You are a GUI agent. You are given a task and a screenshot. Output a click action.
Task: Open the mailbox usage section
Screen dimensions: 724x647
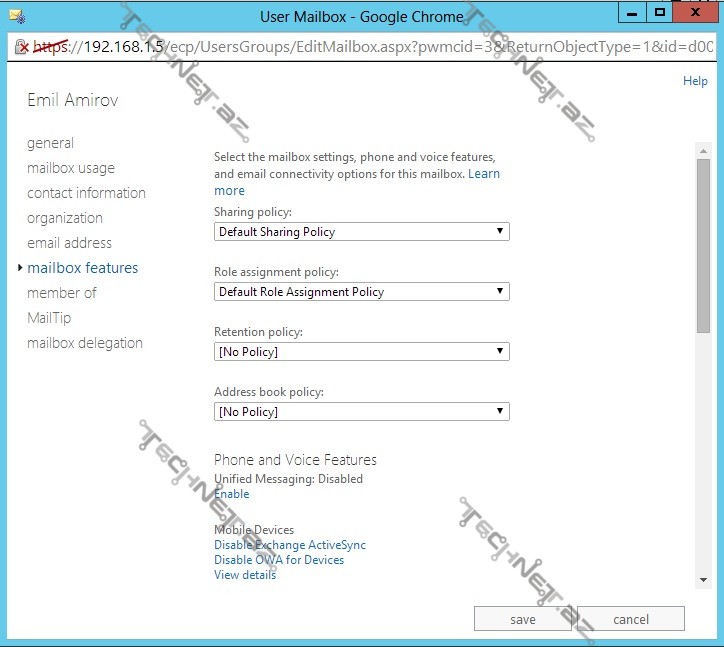[71, 168]
